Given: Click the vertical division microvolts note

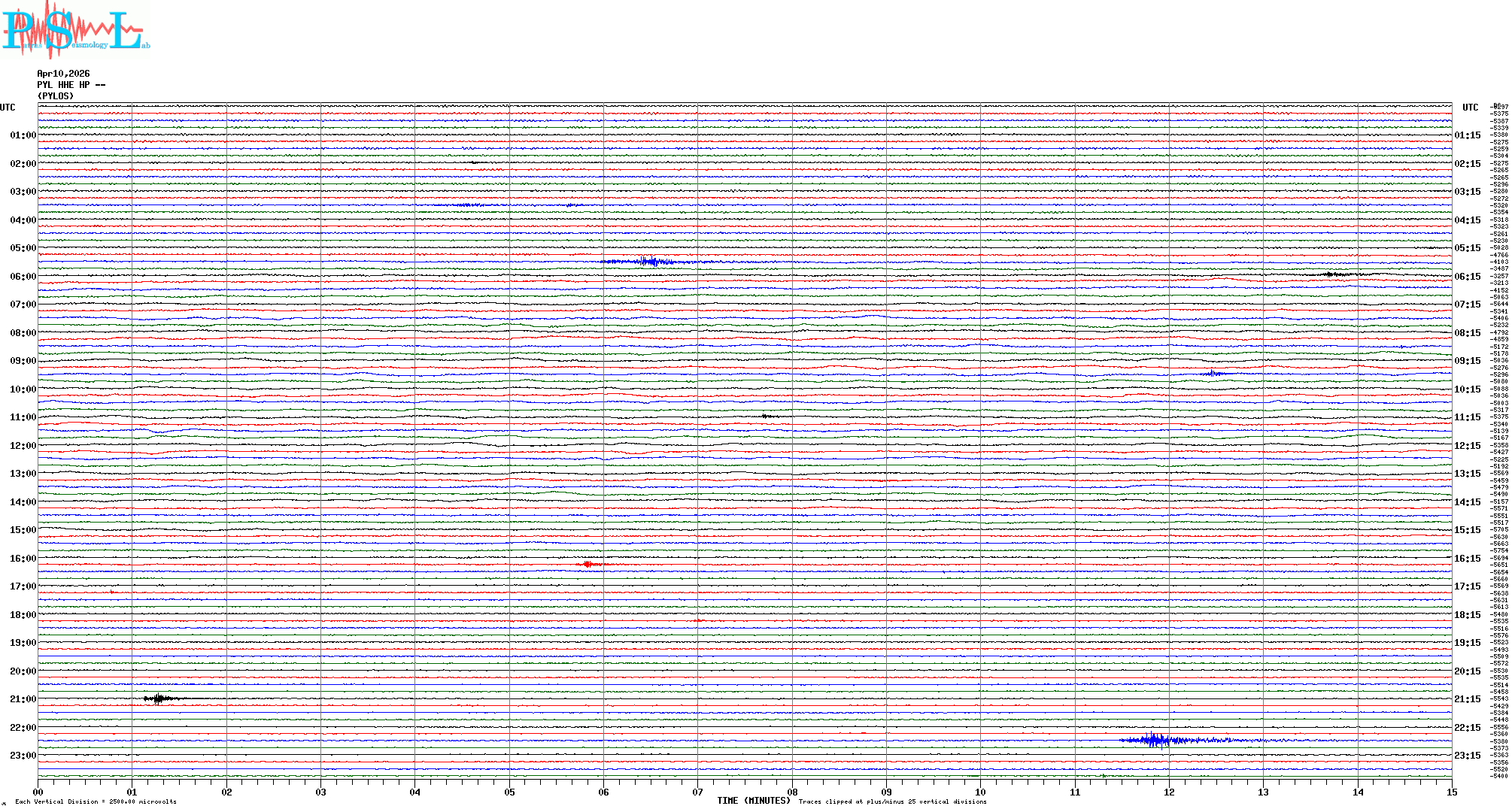Looking at the screenshot, I should click(96, 801).
